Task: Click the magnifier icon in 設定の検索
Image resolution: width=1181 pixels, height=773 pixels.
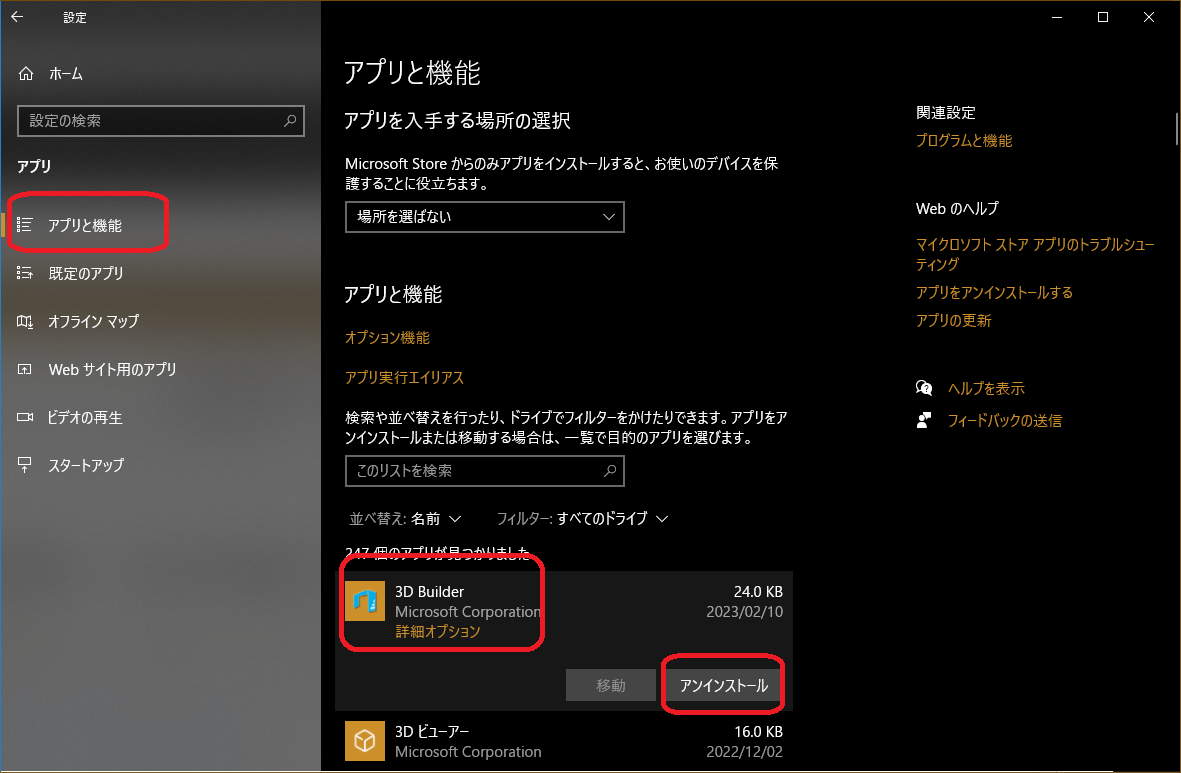Action: point(290,121)
